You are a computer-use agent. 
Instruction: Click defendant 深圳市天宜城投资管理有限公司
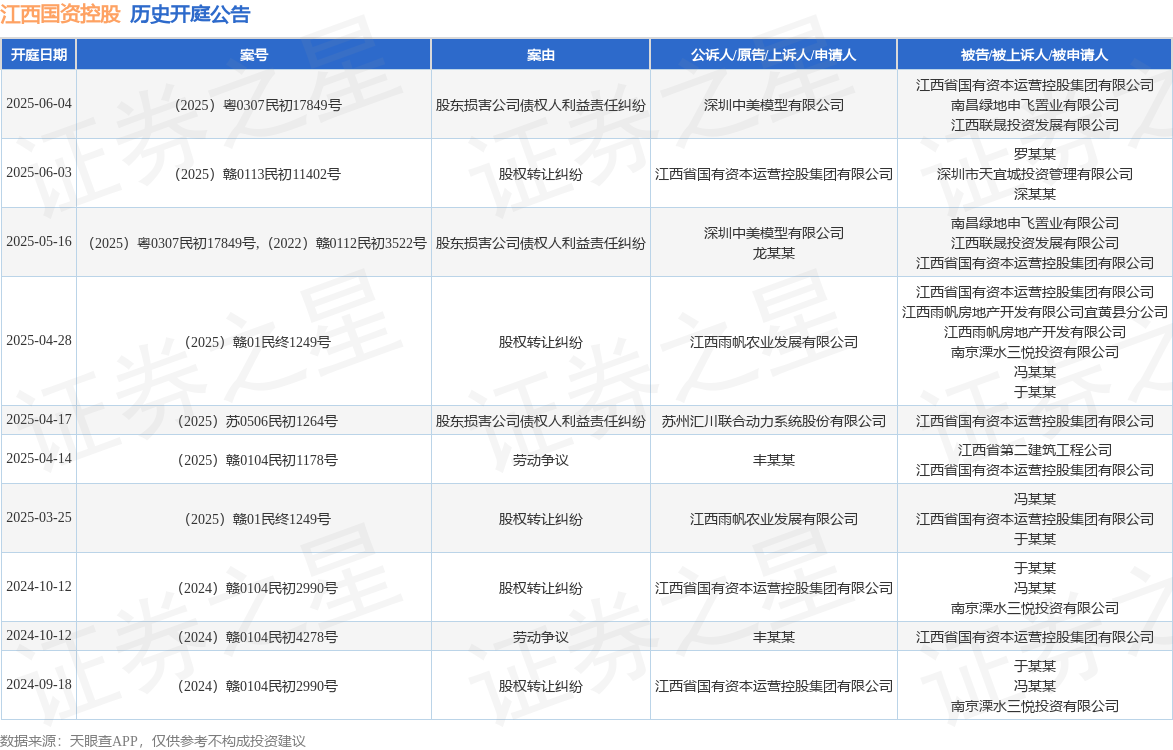(x=1035, y=174)
